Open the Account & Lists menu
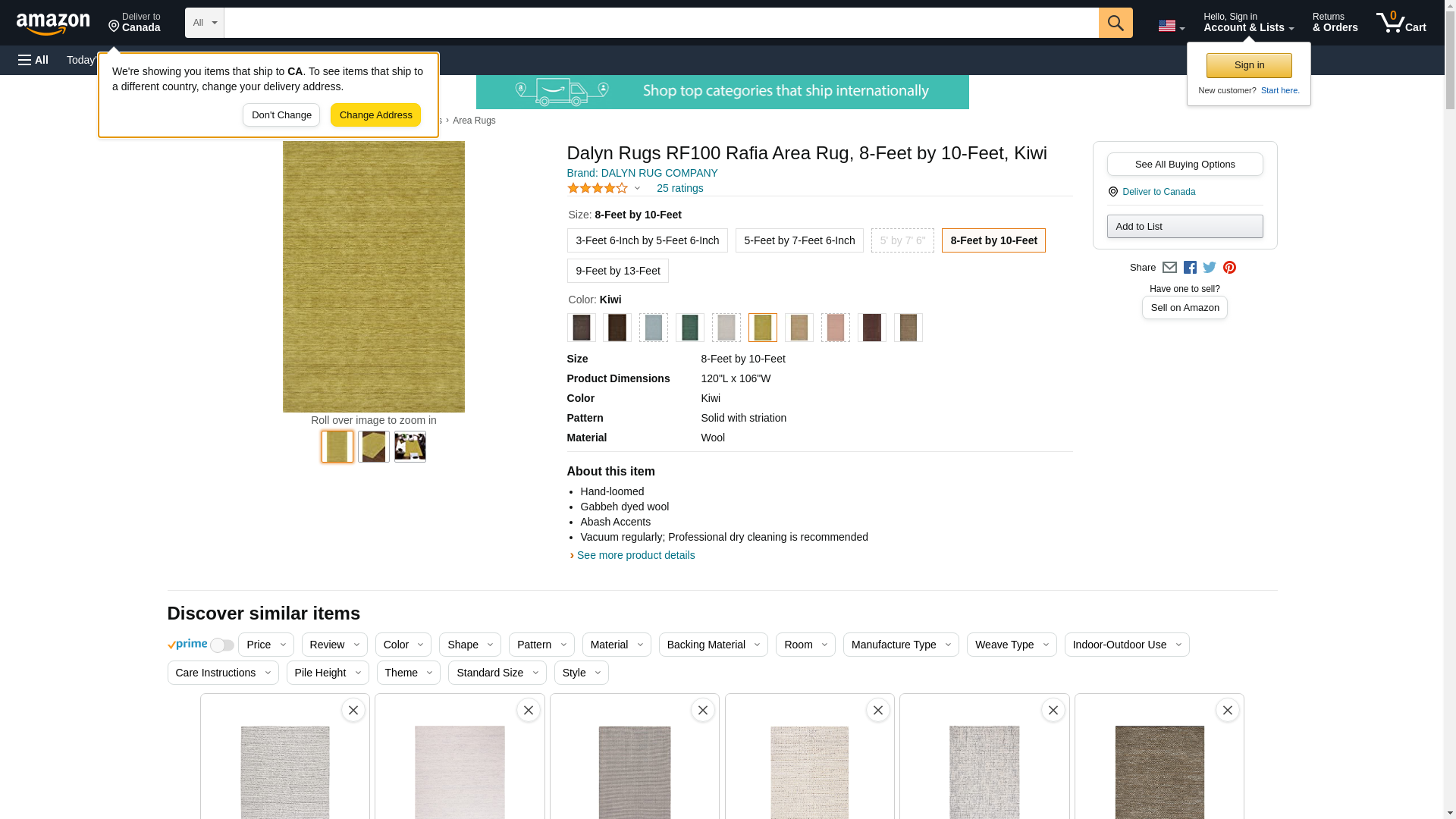1456x819 pixels. 1247,23
